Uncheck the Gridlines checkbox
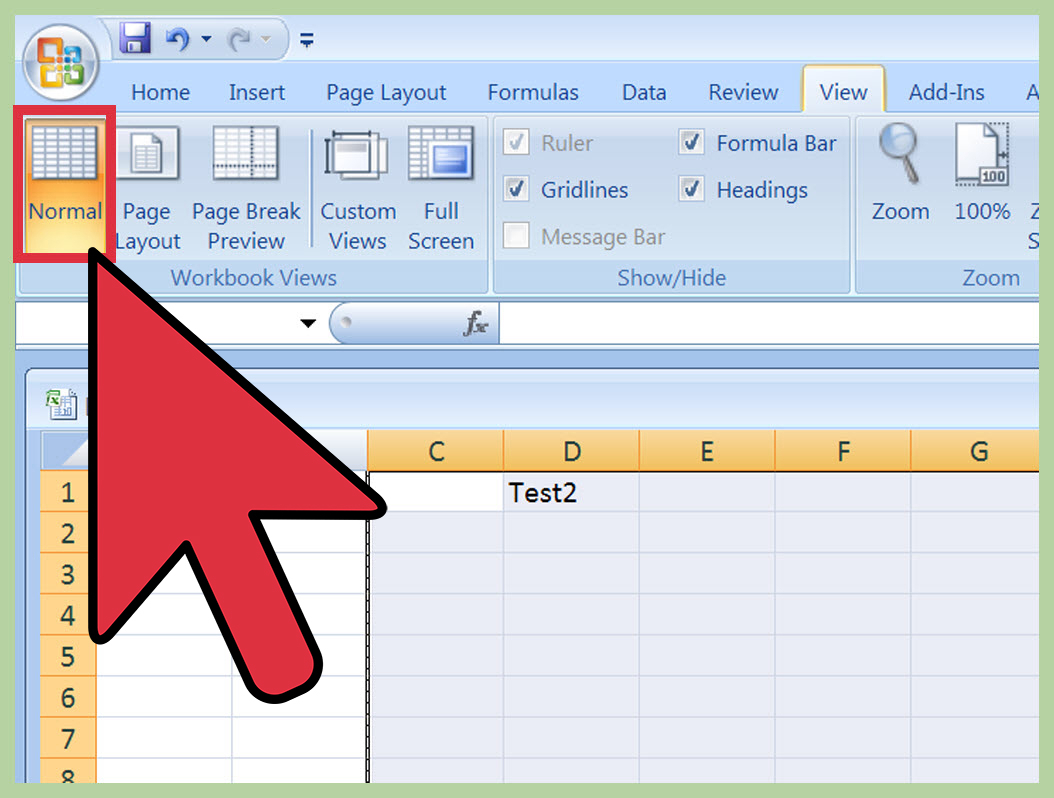The height and width of the screenshot is (798, 1054). pos(516,189)
